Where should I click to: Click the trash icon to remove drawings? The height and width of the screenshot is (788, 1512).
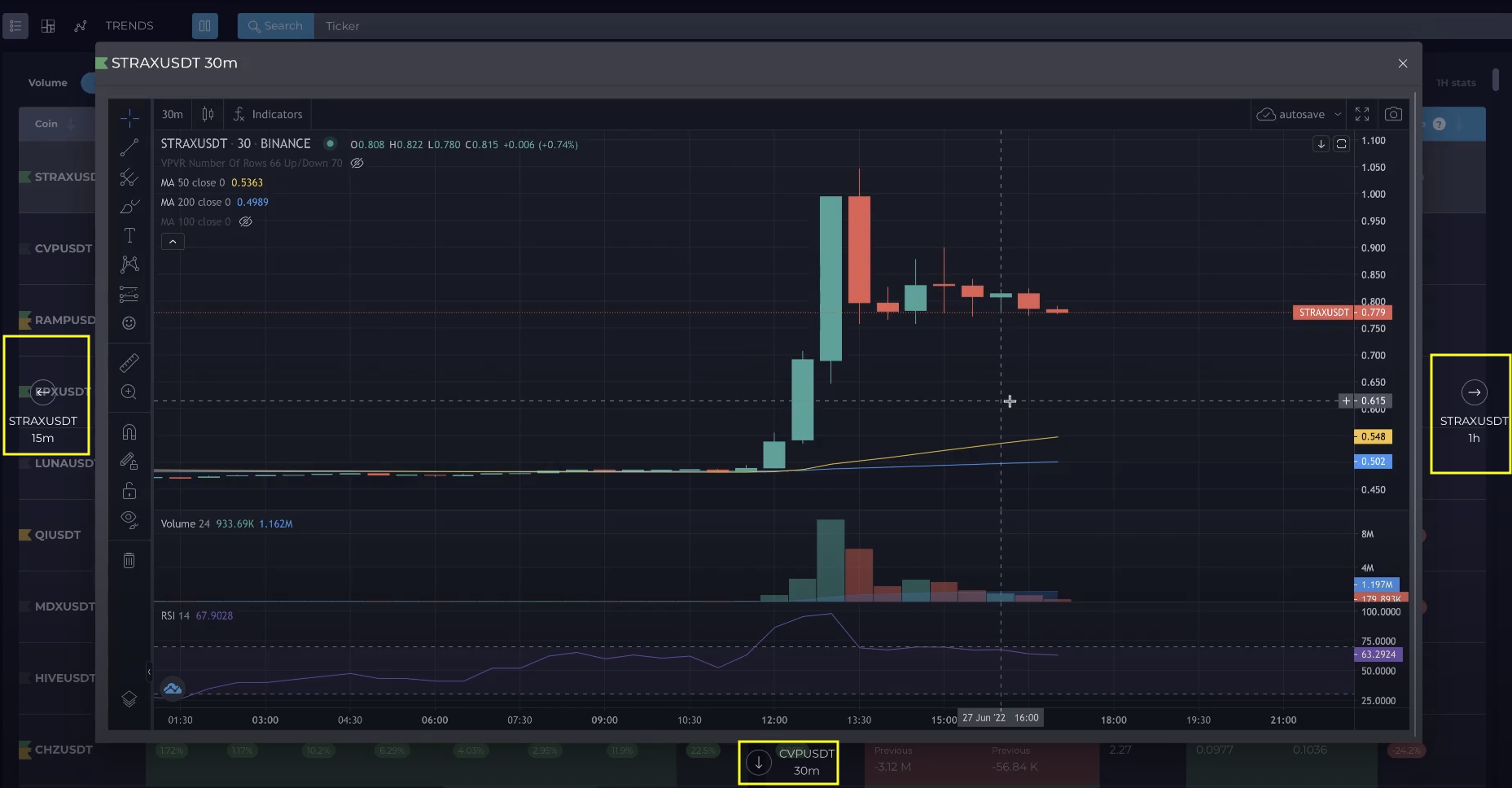(129, 560)
